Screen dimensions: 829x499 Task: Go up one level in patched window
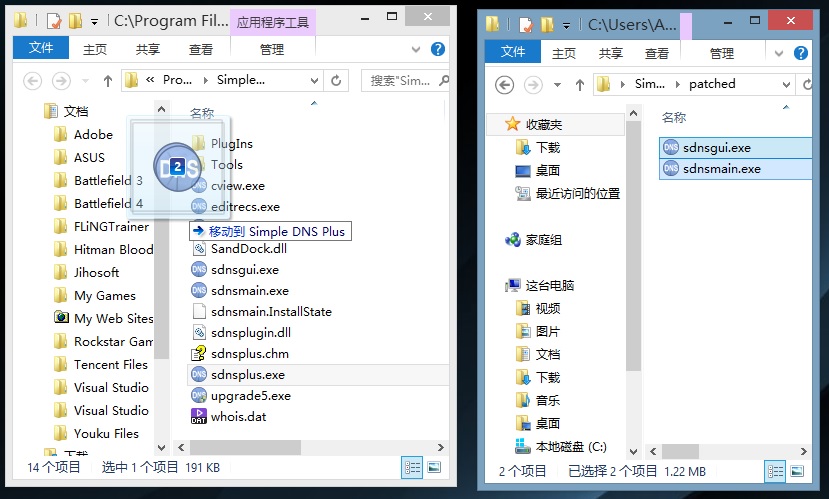(x=579, y=85)
